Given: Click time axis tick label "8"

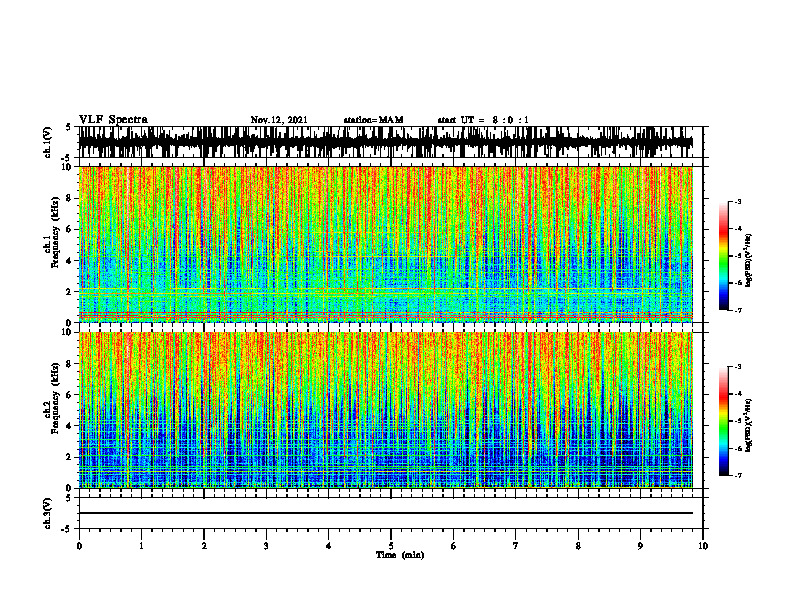Looking at the screenshot, I should pos(578,546).
